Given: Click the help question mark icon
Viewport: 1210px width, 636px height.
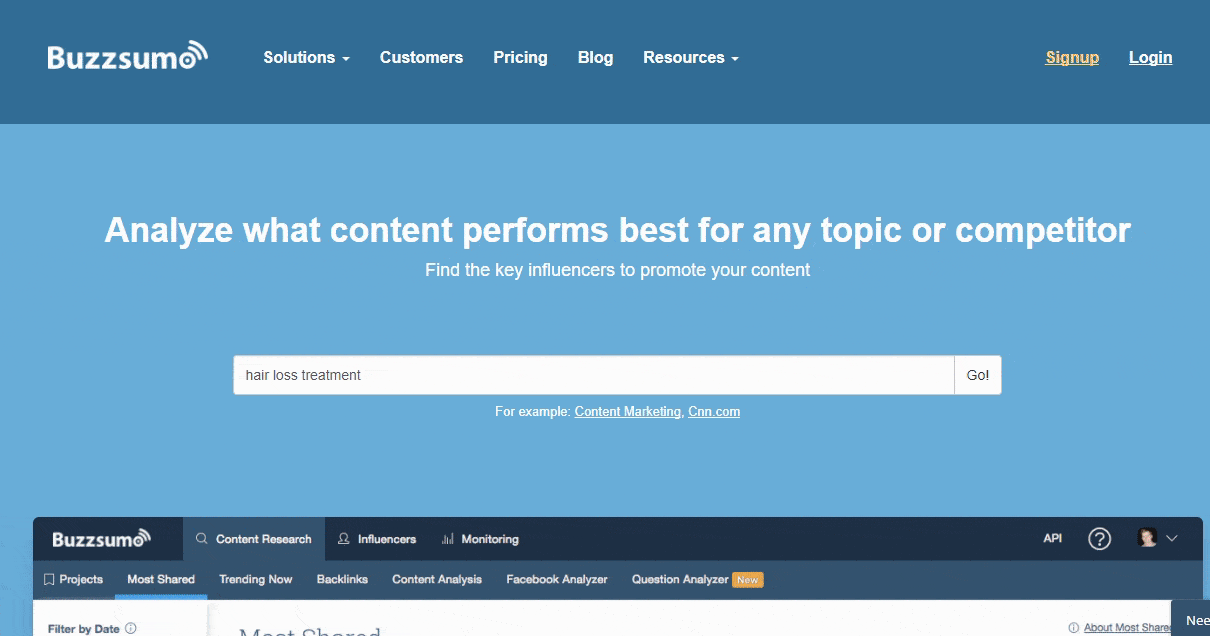Looking at the screenshot, I should pos(1099,539).
